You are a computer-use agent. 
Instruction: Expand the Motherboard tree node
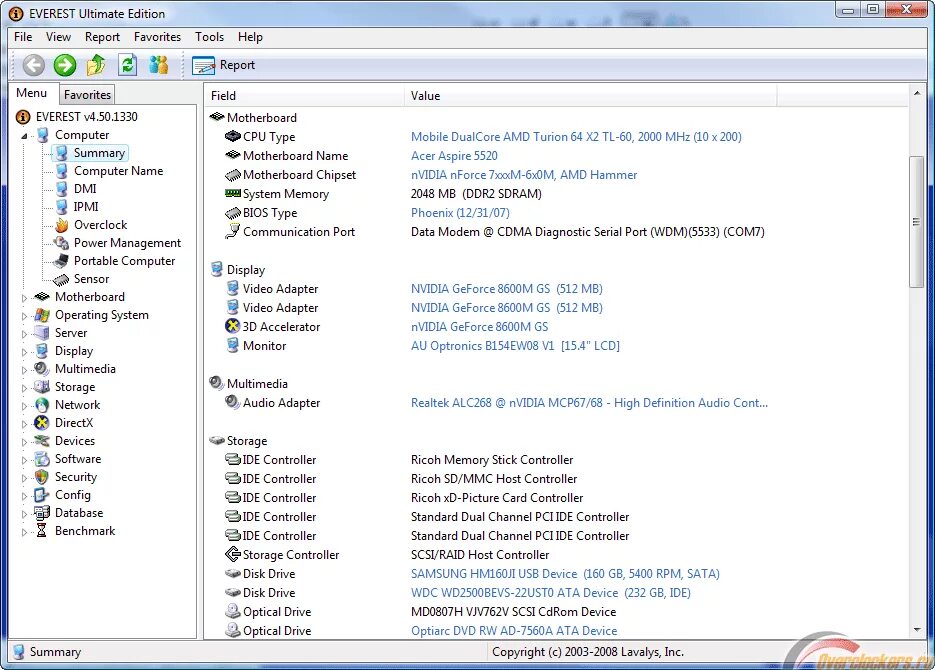tap(24, 297)
